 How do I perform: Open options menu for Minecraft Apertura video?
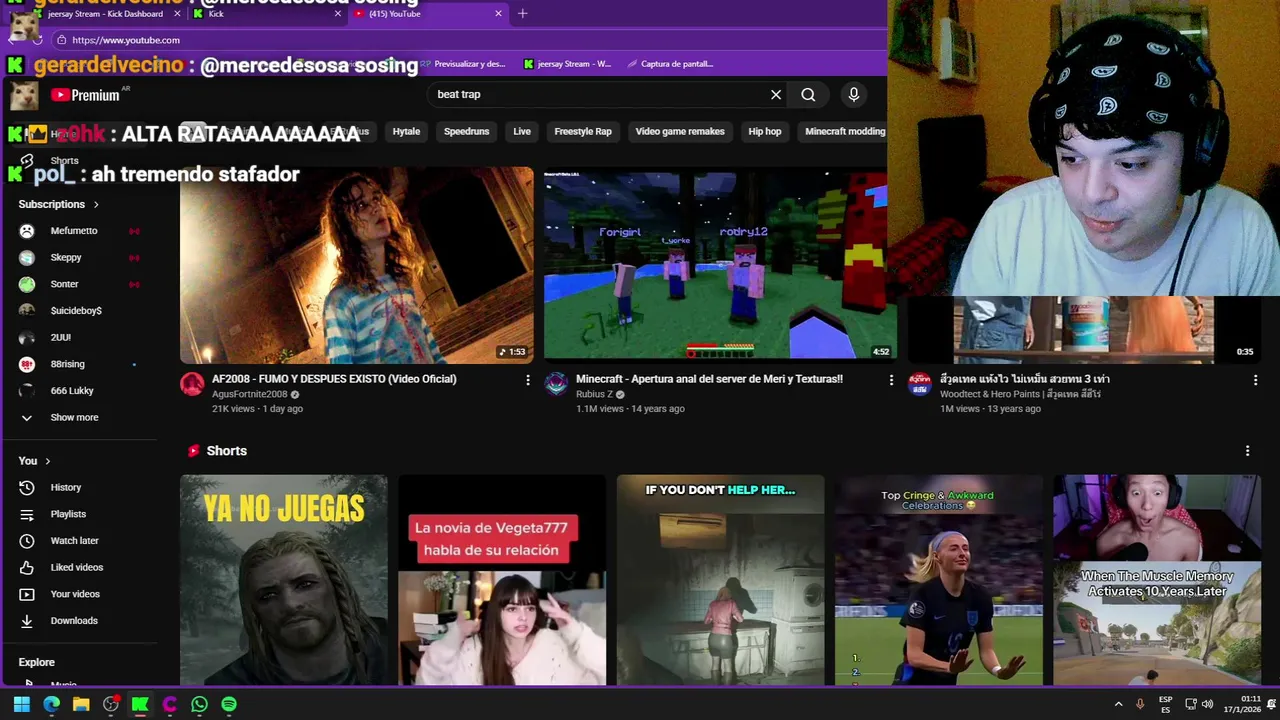click(x=891, y=380)
